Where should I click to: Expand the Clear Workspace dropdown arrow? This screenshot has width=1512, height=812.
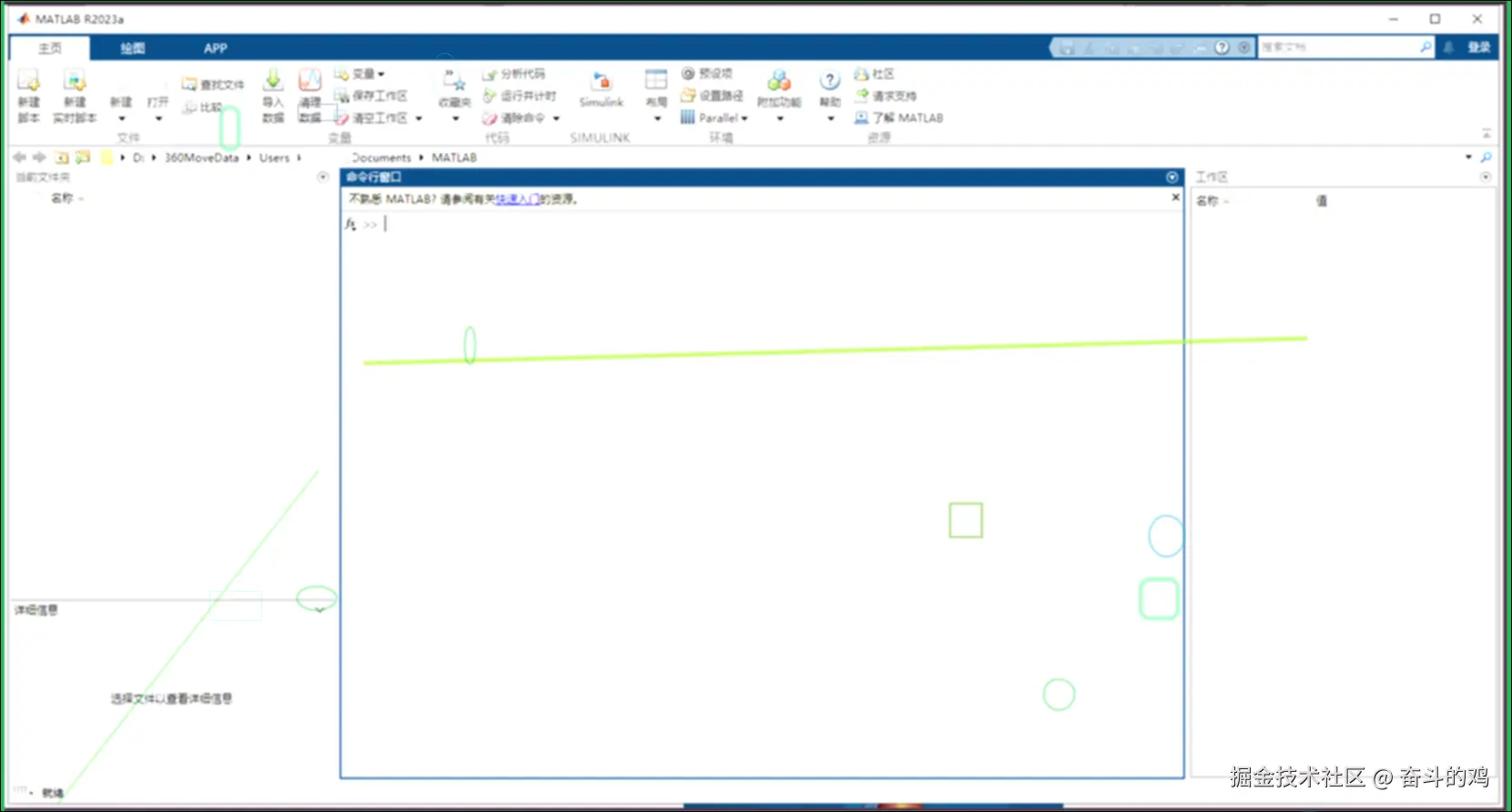[419, 118]
